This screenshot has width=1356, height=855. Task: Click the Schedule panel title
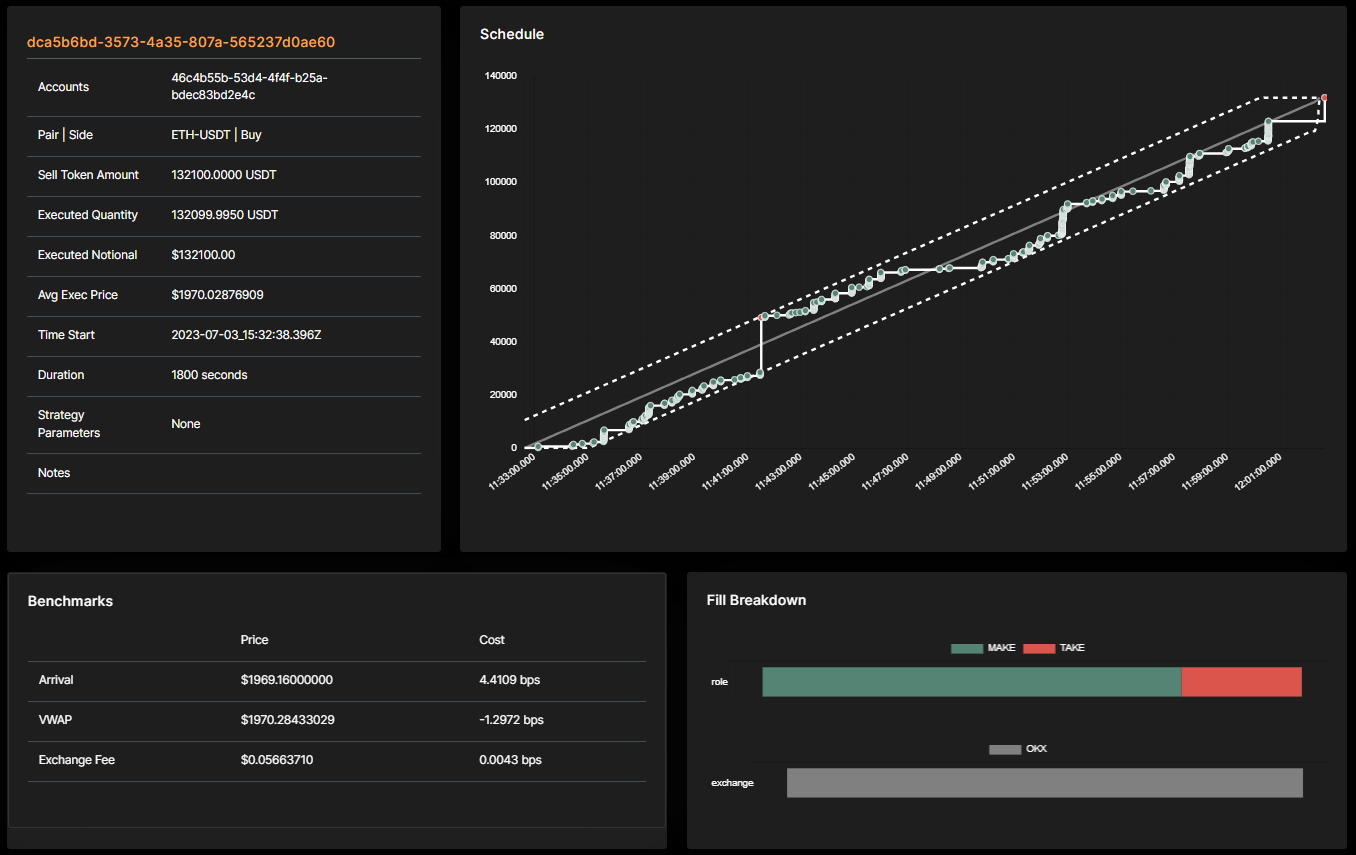coord(512,34)
